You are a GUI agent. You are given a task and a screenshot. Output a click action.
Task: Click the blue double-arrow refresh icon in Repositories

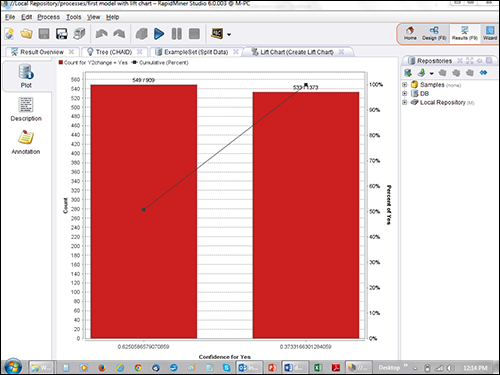click(483, 73)
